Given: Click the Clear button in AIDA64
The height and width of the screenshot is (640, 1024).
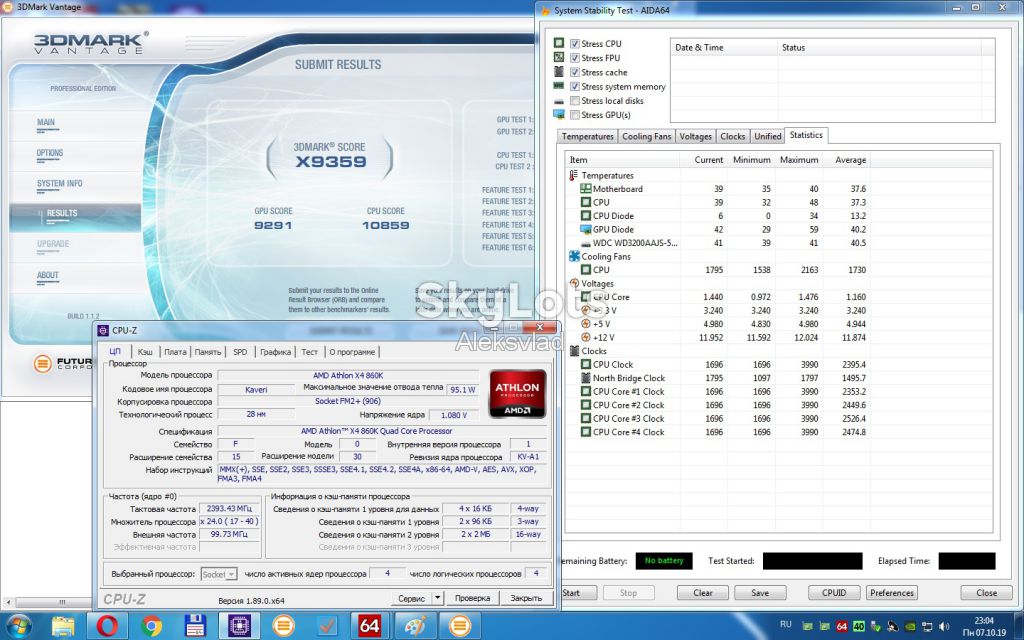Looking at the screenshot, I should [x=703, y=593].
